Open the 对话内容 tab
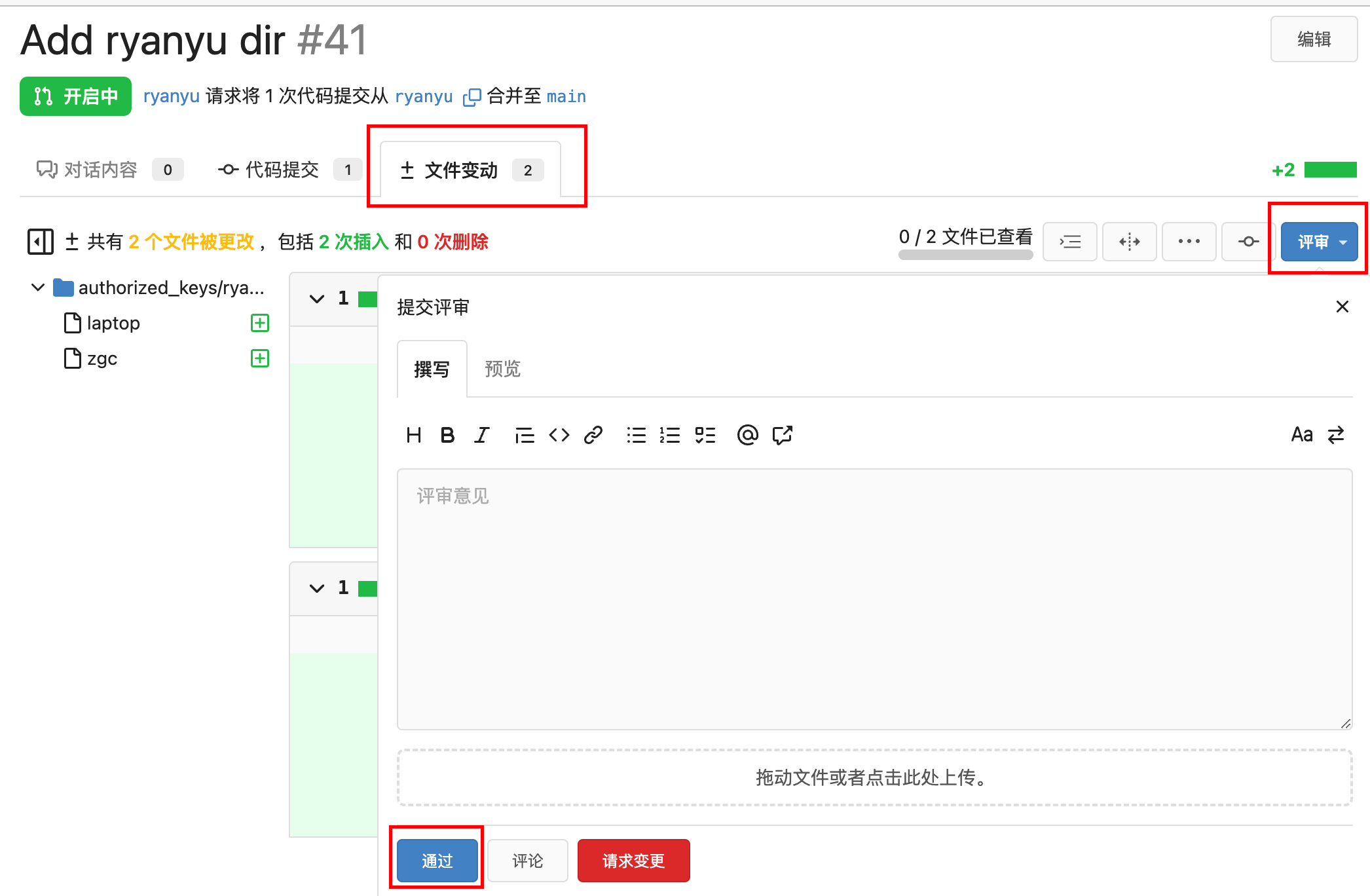1370x896 pixels. (x=100, y=170)
